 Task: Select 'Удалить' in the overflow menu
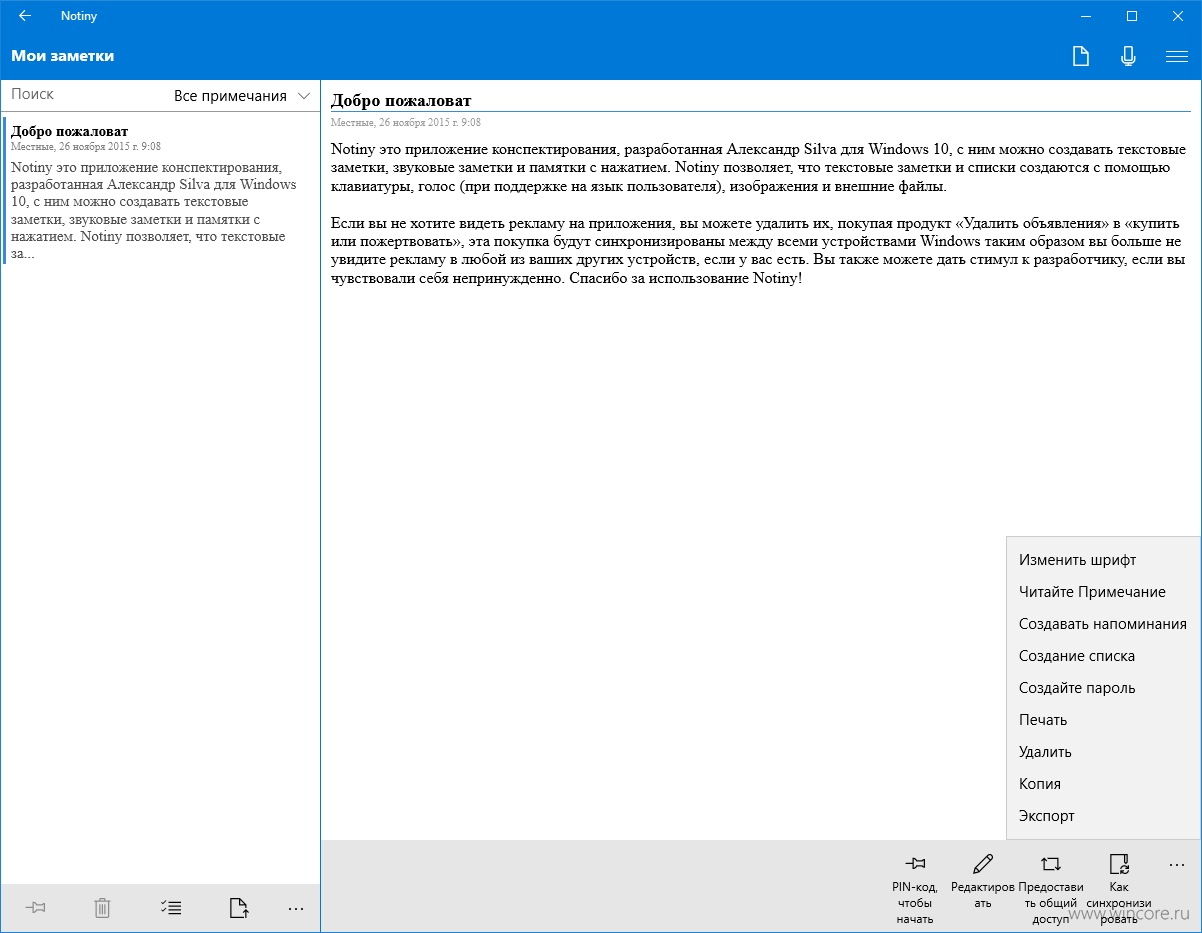click(1103, 752)
